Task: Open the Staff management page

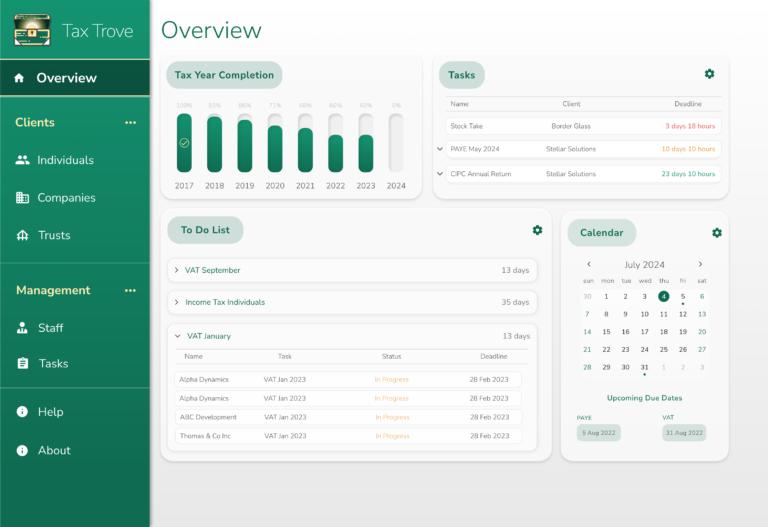Action: [50, 328]
